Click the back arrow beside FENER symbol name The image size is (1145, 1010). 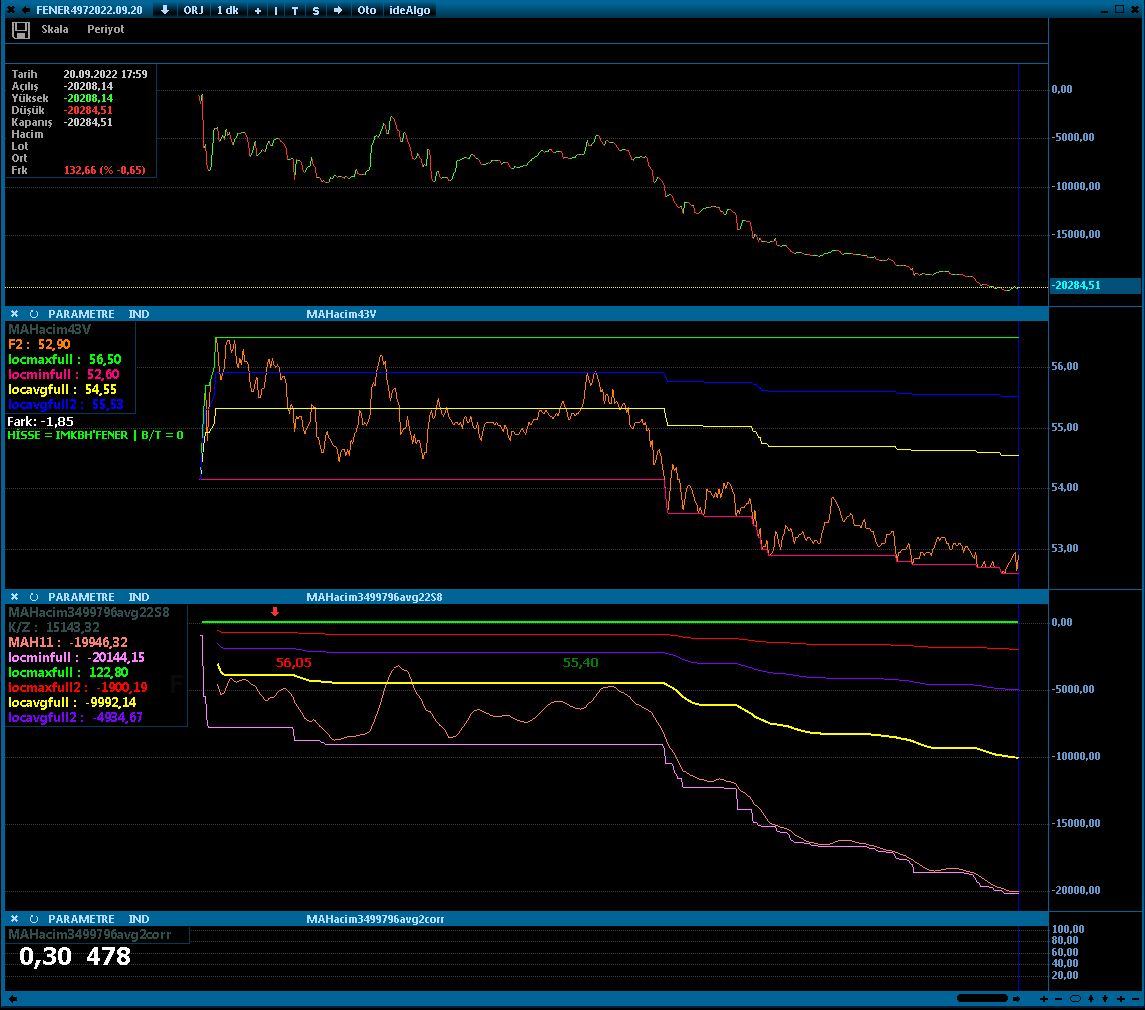(26, 10)
